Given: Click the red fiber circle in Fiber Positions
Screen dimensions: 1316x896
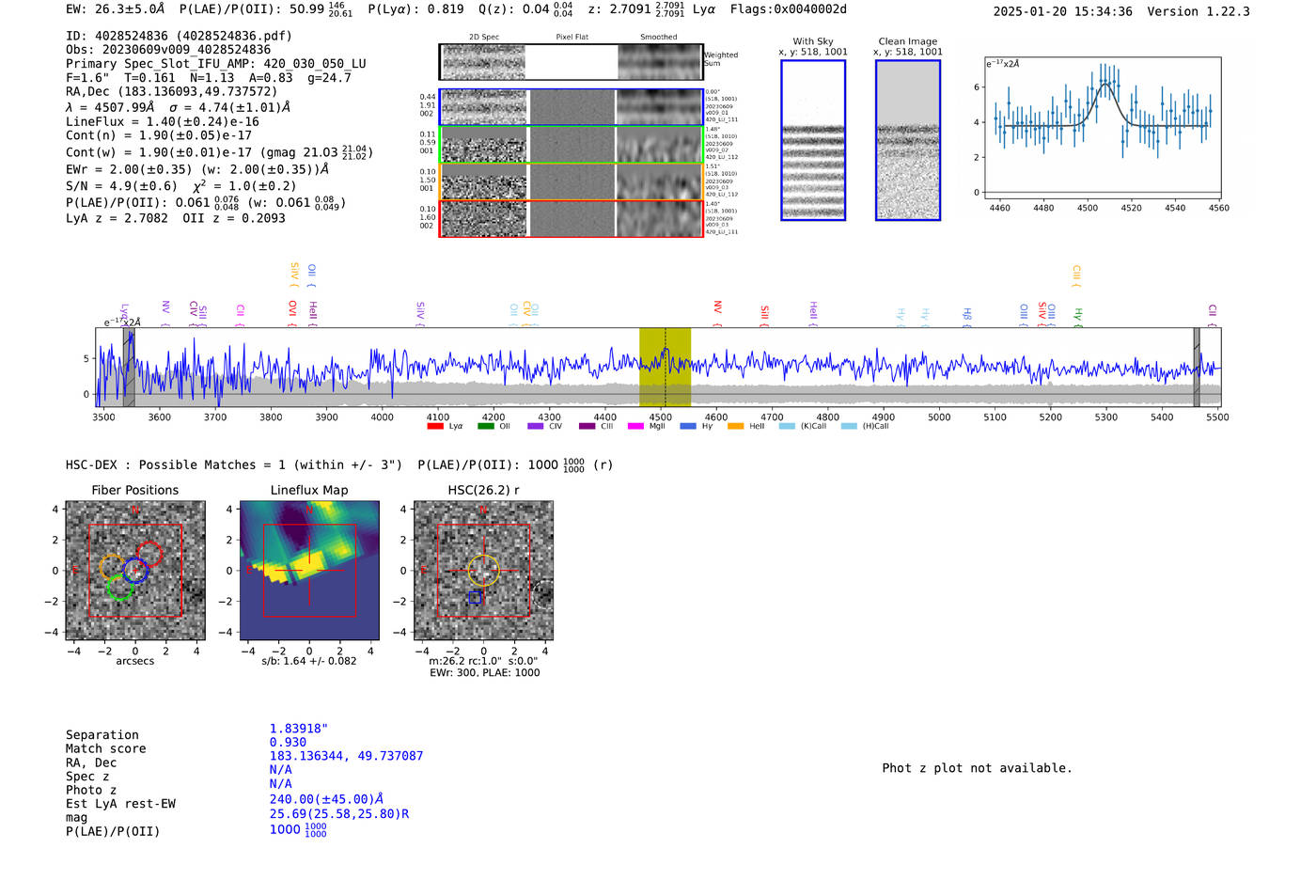Looking at the screenshot, I should coord(149,555).
